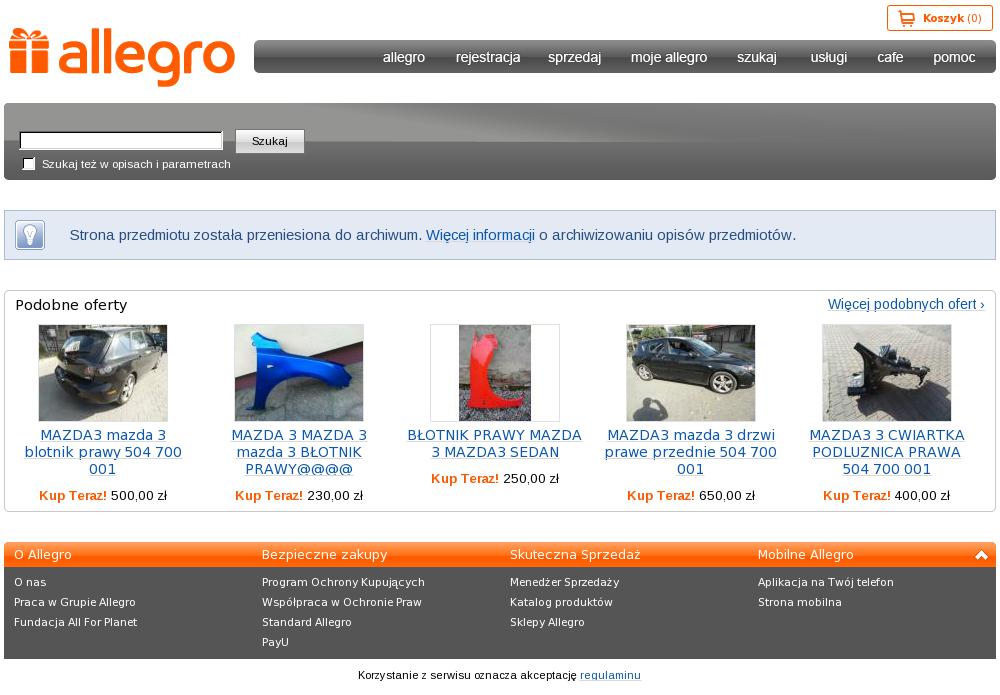Open blue fender thumbnail
The image size is (1000, 695).
click(298, 372)
